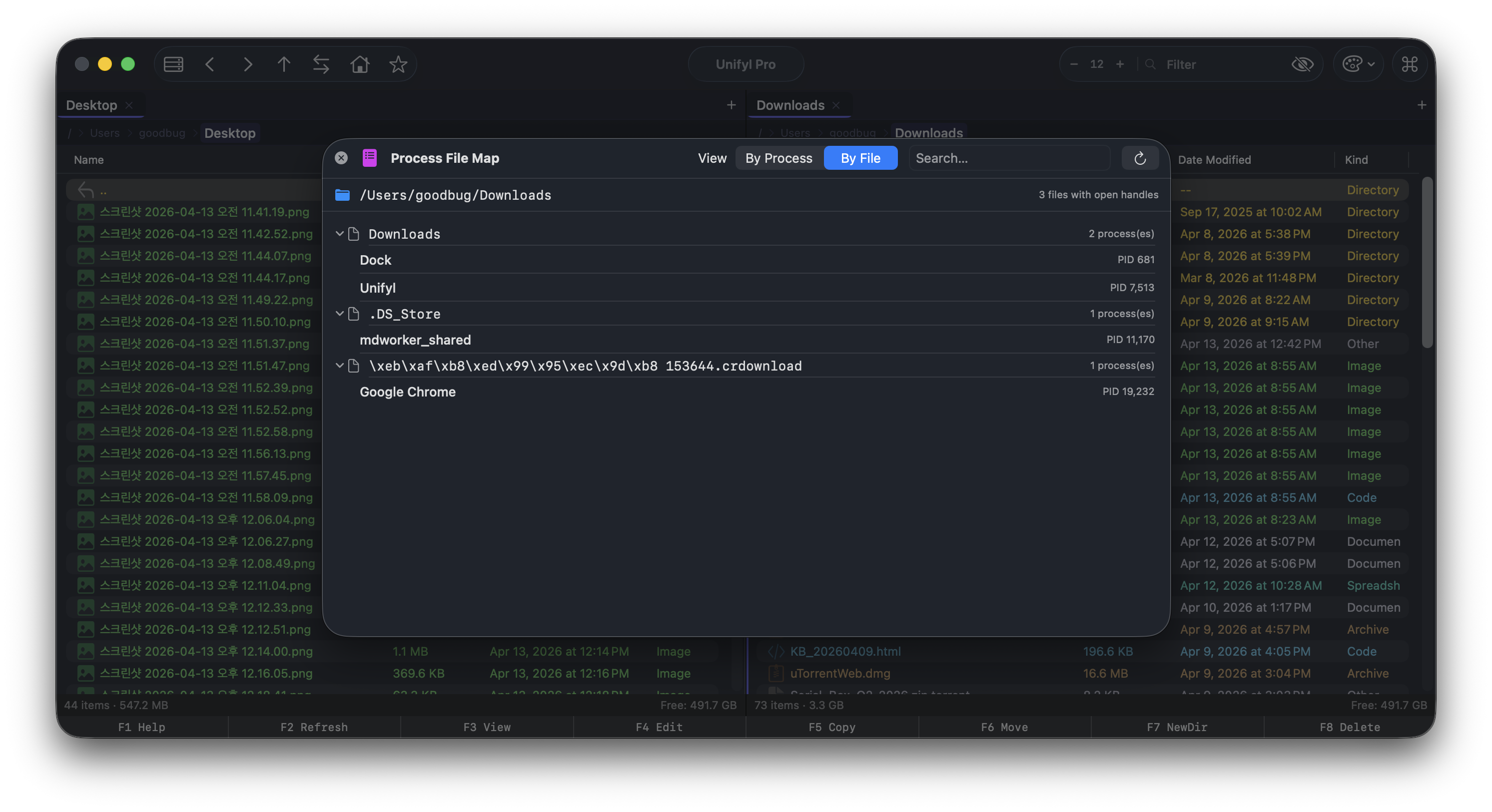This screenshot has height=812, width=1492.
Task: Collapse the .DS_Store entry
Action: tap(340, 314)
